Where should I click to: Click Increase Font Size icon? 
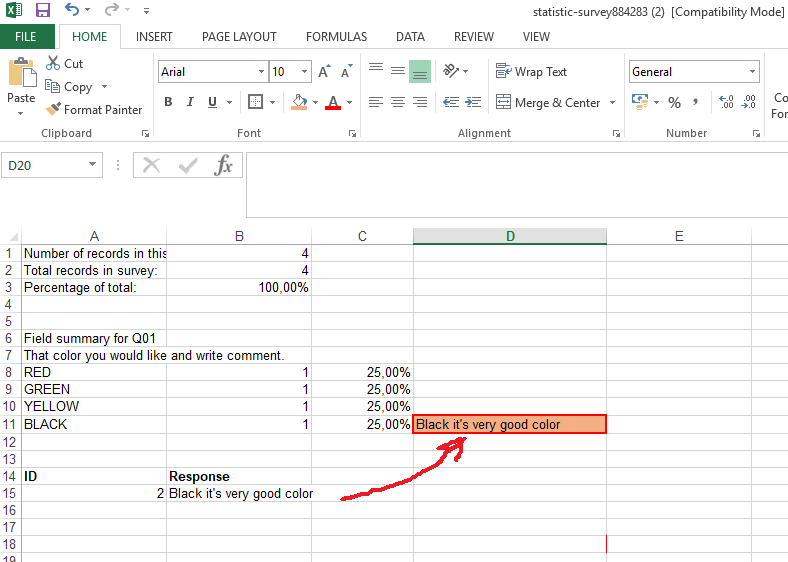(324, 72)
